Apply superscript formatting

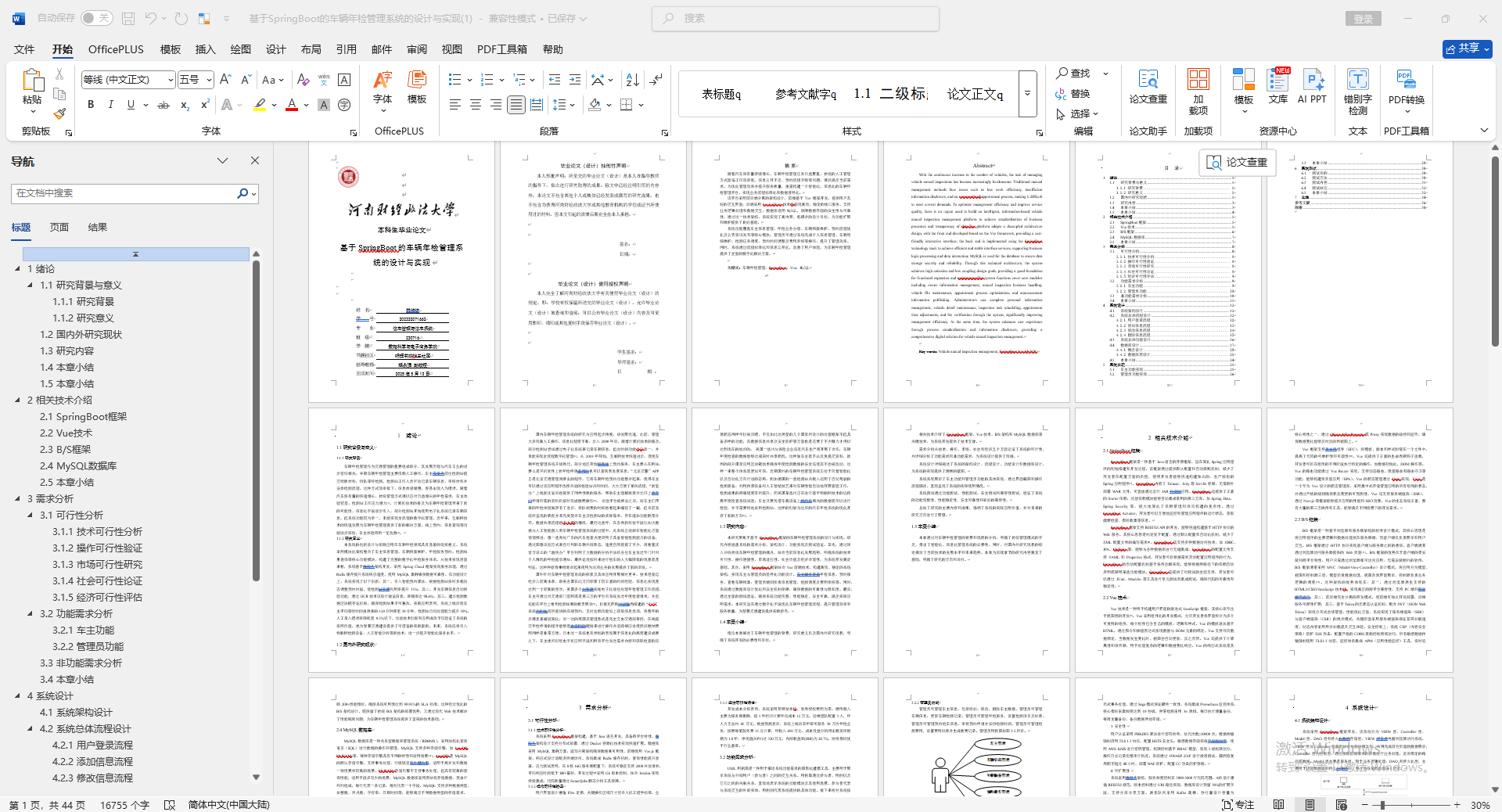[205, 105]
